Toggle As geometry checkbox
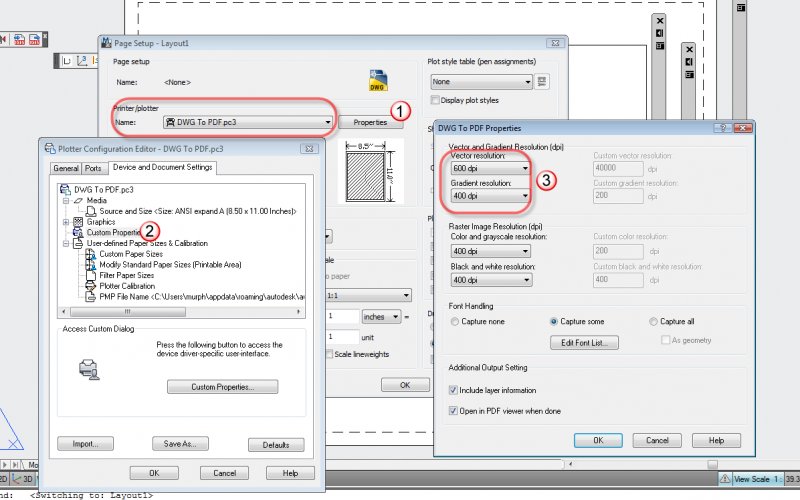This screenshot has width=800, height=500. (665, 340)
